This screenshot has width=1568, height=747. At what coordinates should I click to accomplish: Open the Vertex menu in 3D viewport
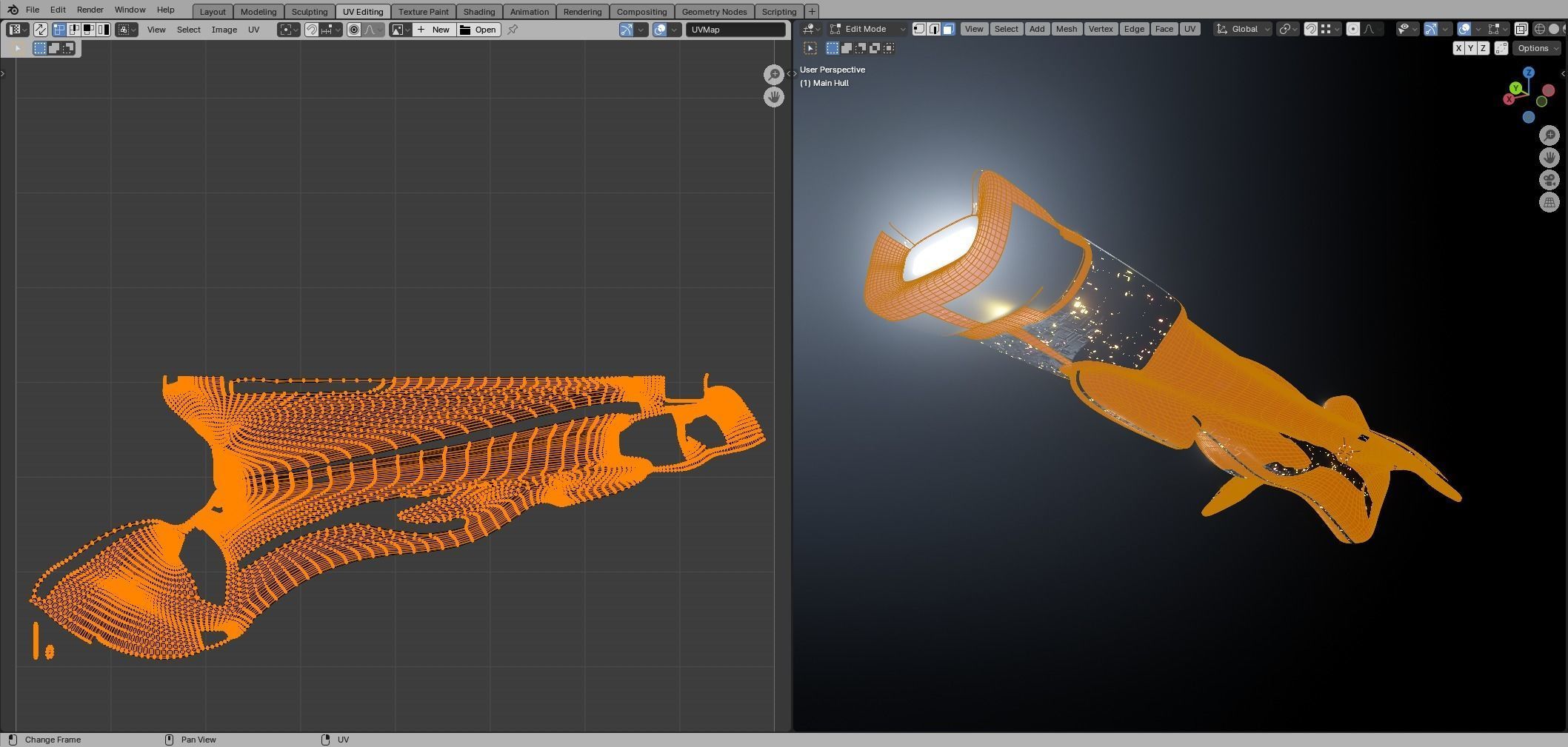coord(1101,29)
